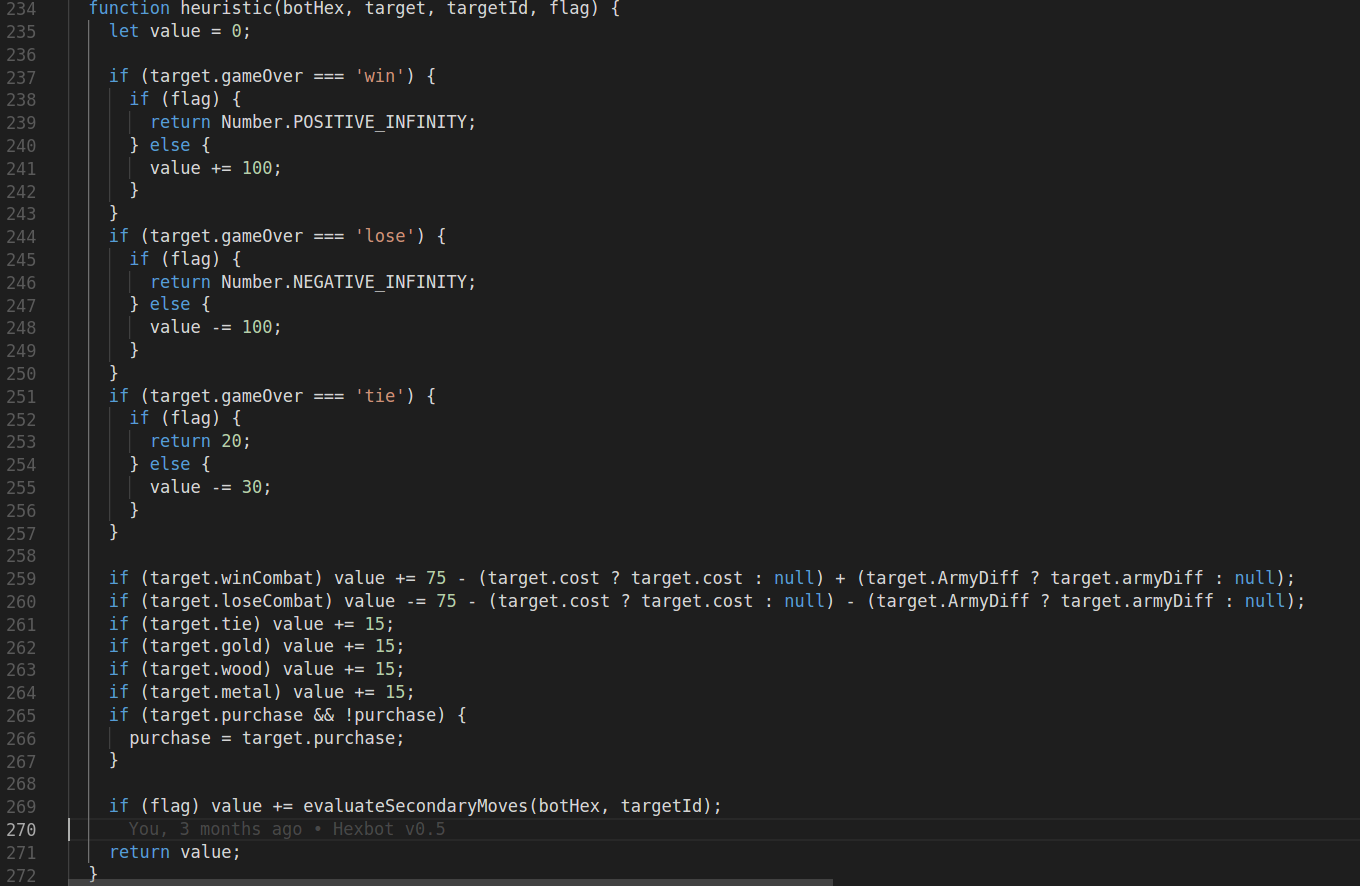
Task: Click "value += 100;" on line 241
Action: [216, 168]
